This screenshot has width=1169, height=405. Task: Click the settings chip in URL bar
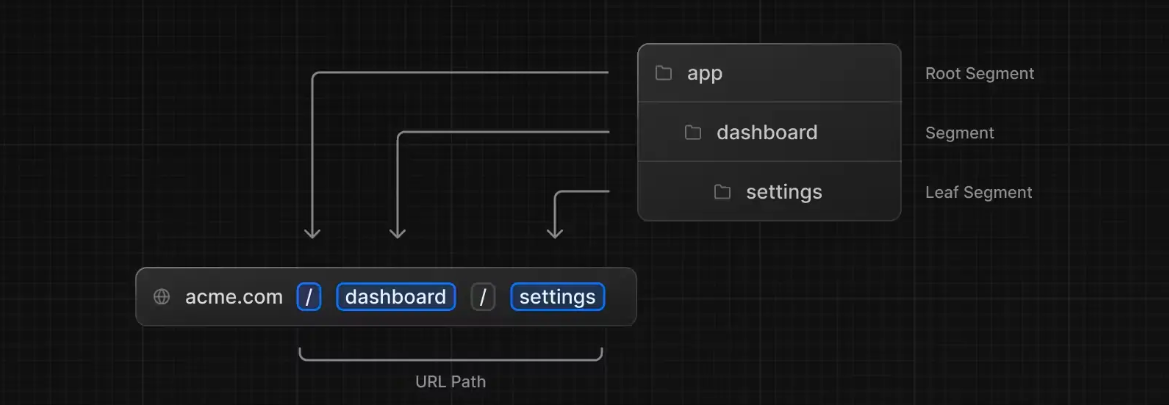click(x=558, y=297)
